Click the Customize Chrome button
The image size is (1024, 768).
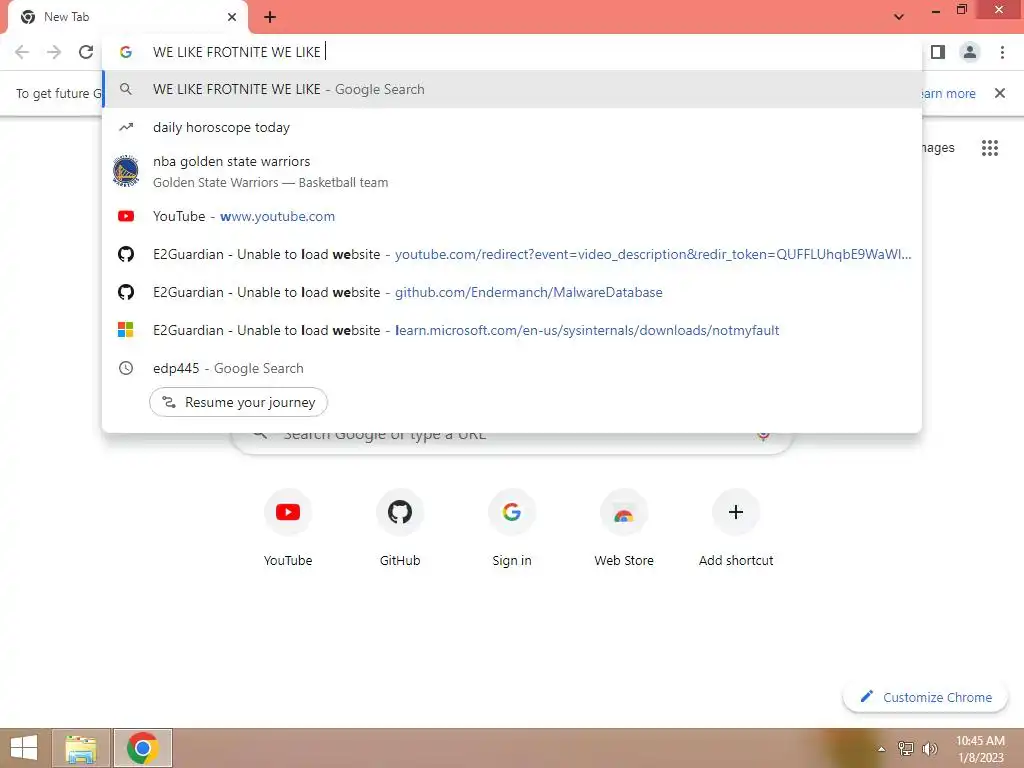[x=925, y=697]
